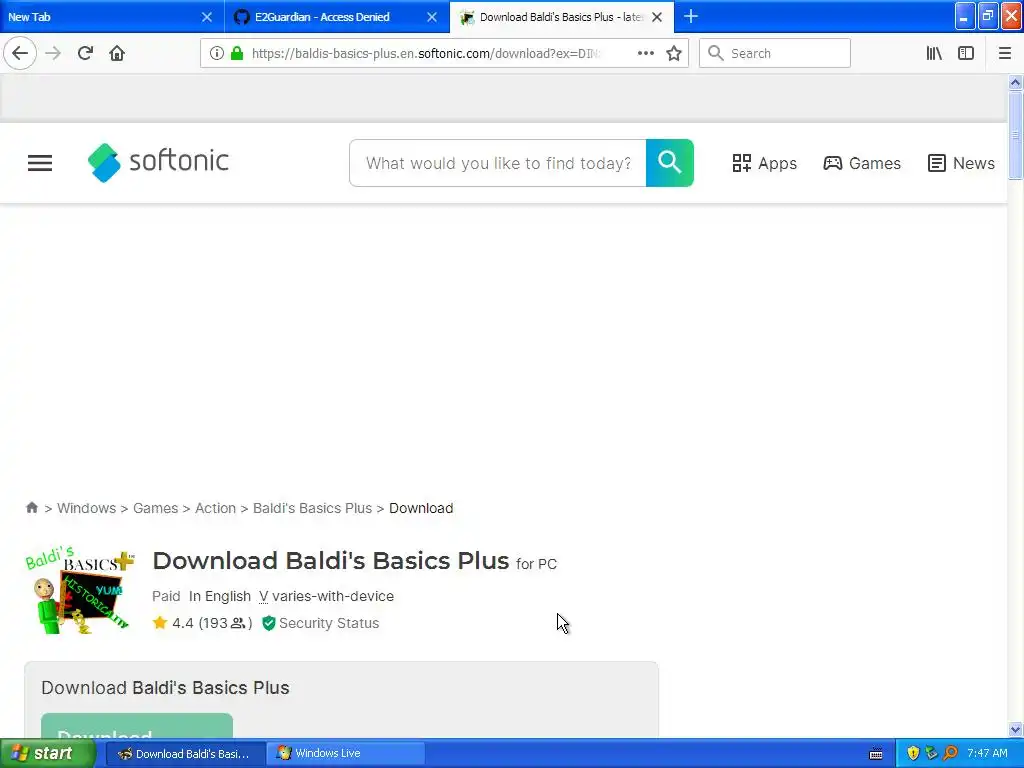Image resolution: width=1024 pixels, height=768 pixels.
Task: Open the Firefox hamburger menu
Action: tap(1004, 53)
